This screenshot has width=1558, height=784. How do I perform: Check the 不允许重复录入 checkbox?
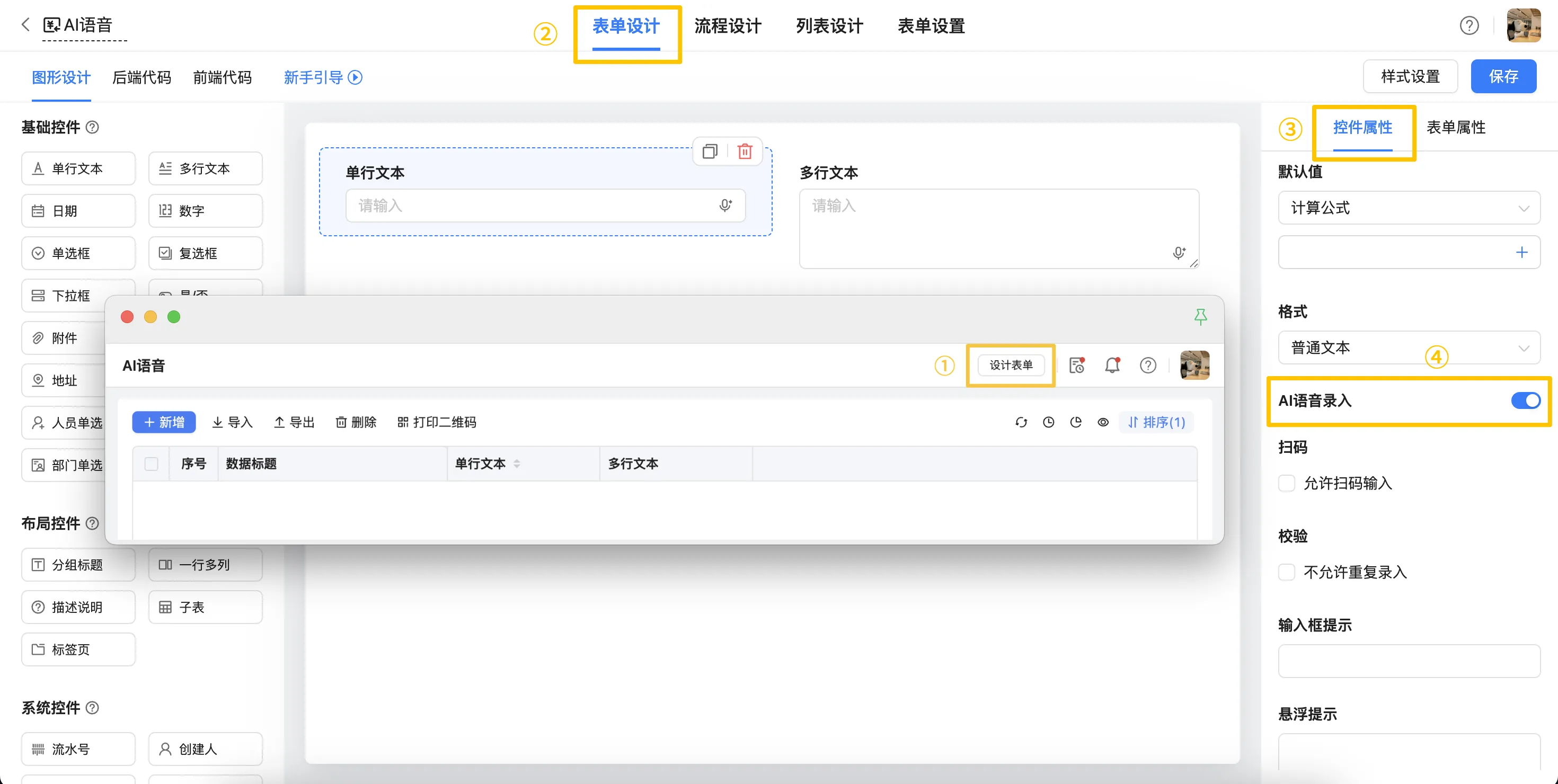click(x=1287, y=572)
